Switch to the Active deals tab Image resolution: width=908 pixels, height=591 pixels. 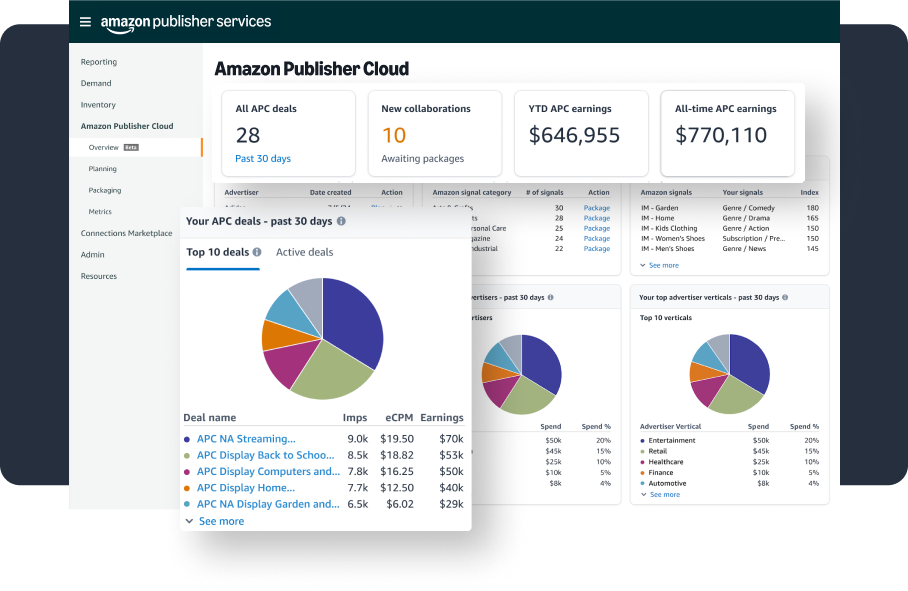tap(305, 253)
